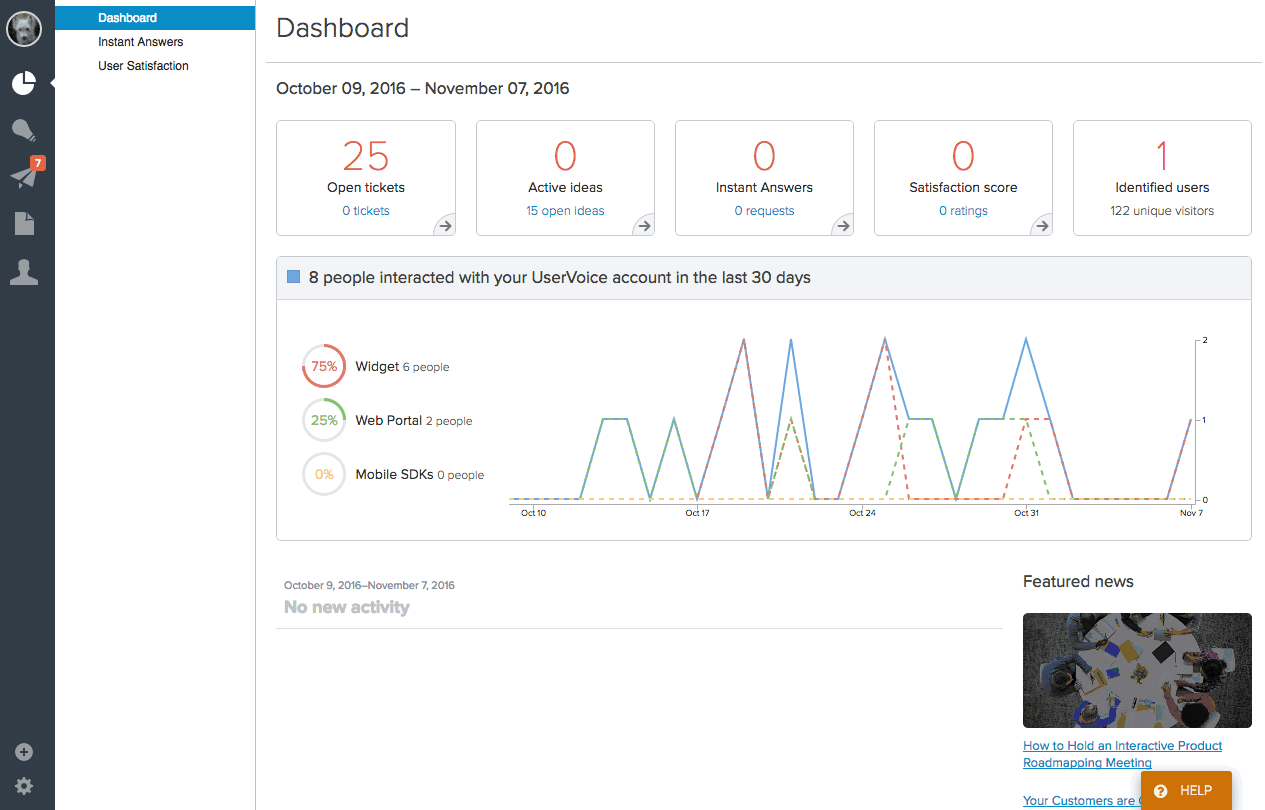
Task: Toggle the Web Portal 25% series circle
Action: [x=324, y=421]
